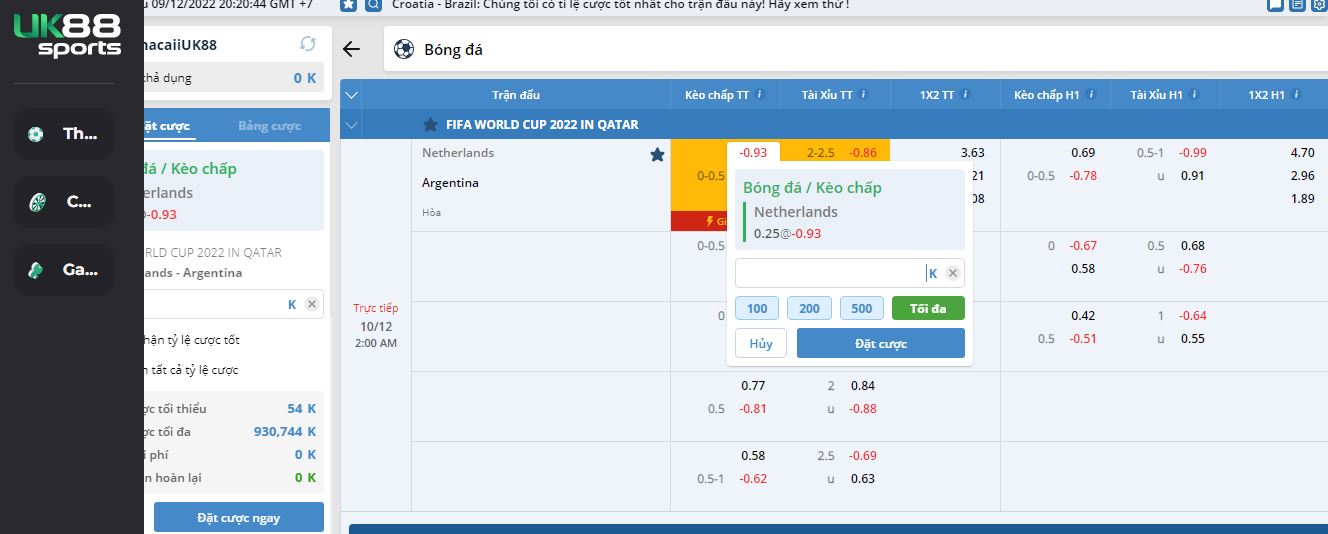Pick Kèo chấp H1 odds -0.51
The height and width of the screenshot is (534, 1328).
[1083, 339]
